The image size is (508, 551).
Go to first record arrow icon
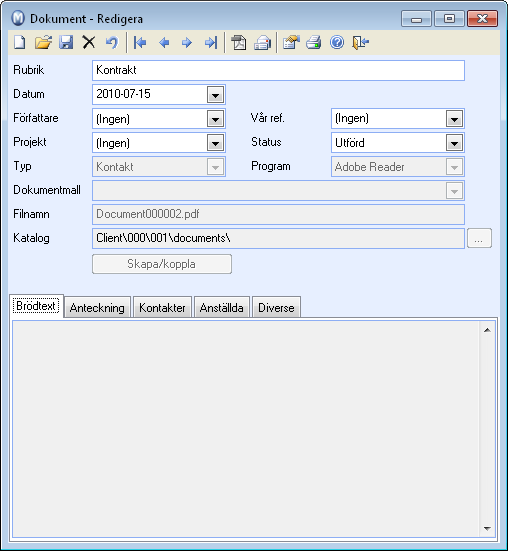click(140, 43)
